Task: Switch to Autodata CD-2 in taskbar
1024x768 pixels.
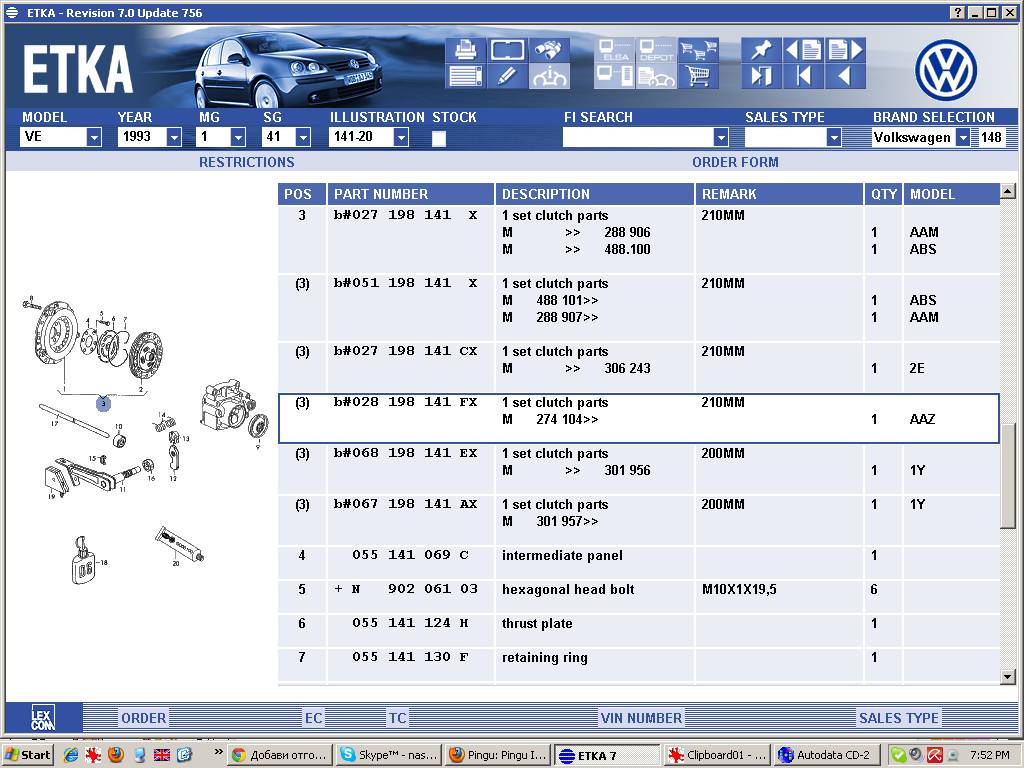Action: coord(825,755)
